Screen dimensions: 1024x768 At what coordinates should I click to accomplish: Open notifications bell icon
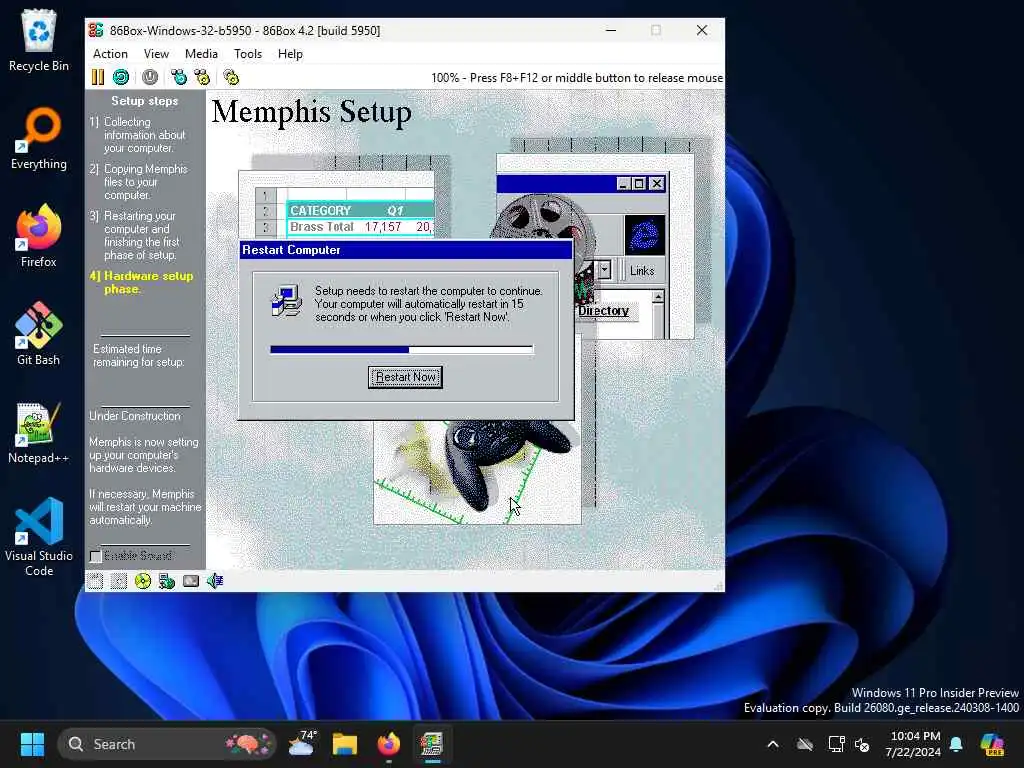(956, 744)
